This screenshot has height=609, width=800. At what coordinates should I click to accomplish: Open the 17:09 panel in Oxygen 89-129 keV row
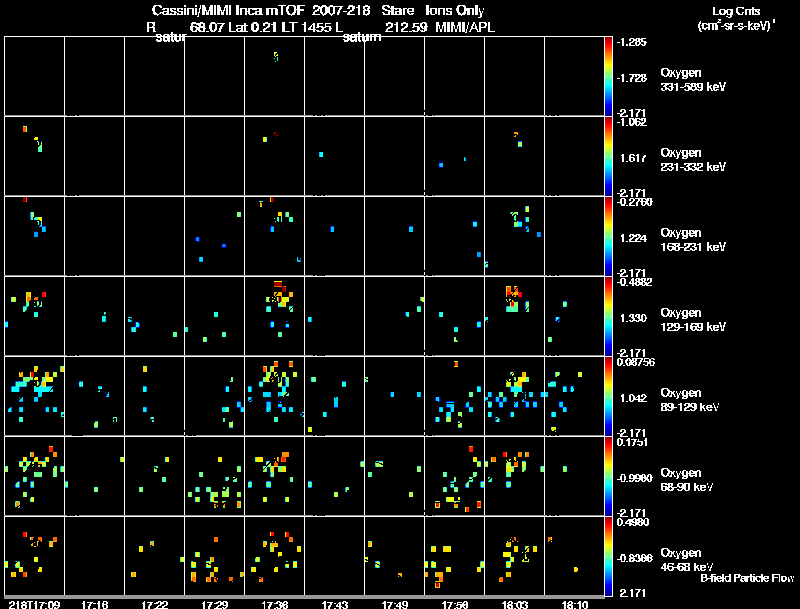pyautogui.click(x=34, y=396)
